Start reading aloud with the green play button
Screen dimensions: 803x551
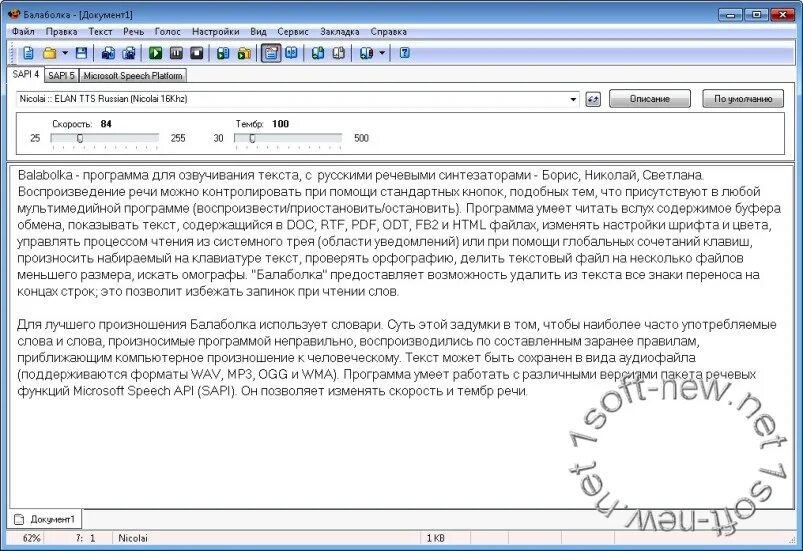[156, 53]
